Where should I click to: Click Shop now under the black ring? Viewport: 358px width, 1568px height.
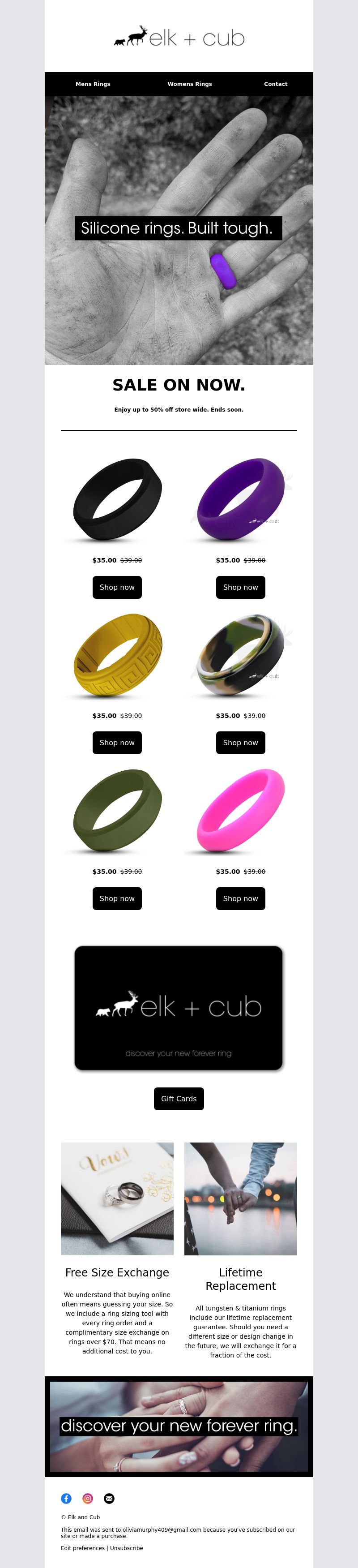tap(117, 587)
